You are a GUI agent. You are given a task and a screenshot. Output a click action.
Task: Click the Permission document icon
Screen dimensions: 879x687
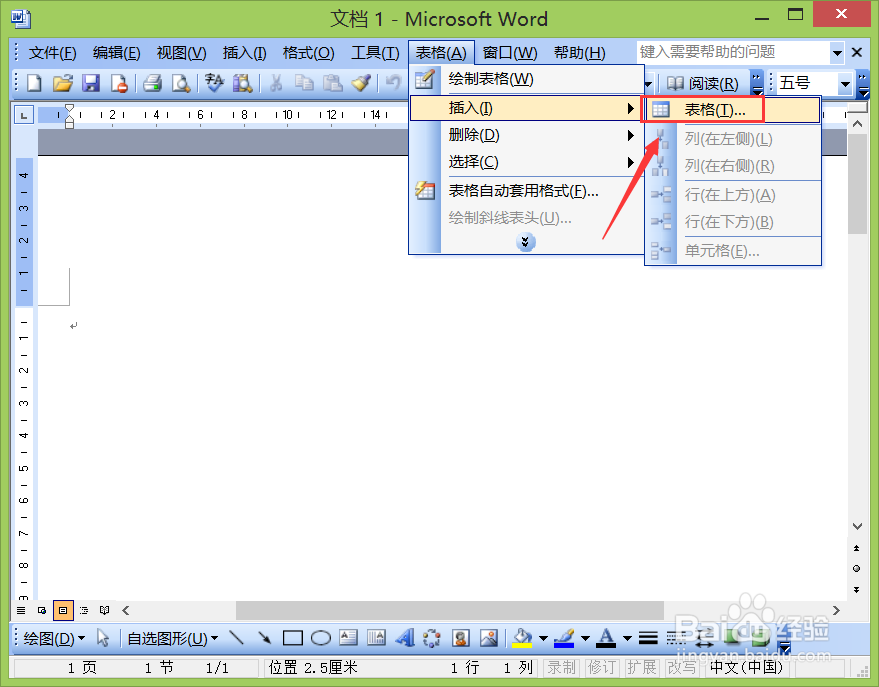coord(119,83)
